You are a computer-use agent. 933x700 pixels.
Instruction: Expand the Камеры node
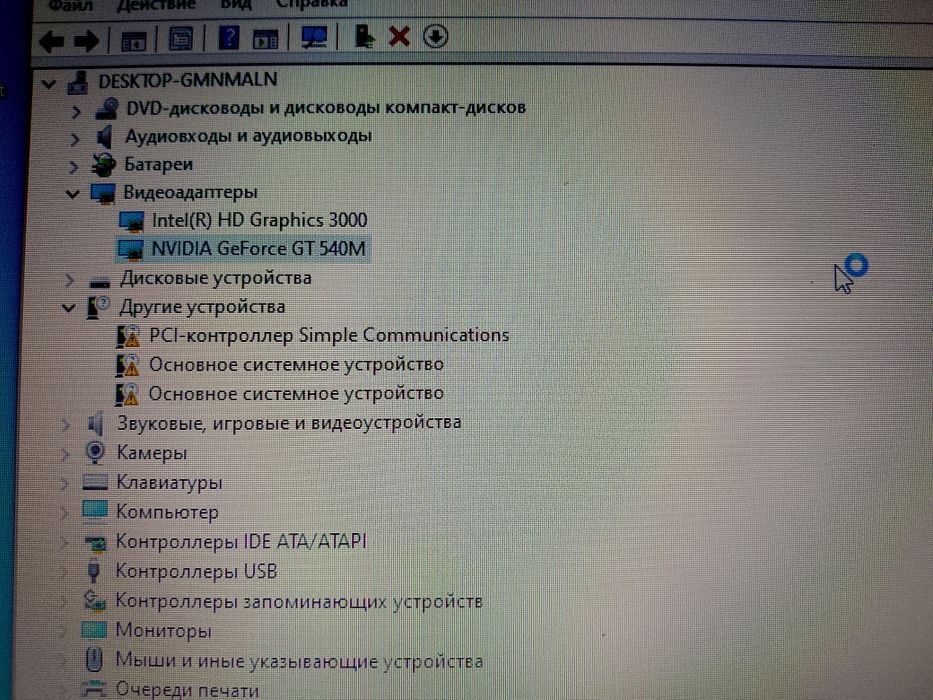65,454
